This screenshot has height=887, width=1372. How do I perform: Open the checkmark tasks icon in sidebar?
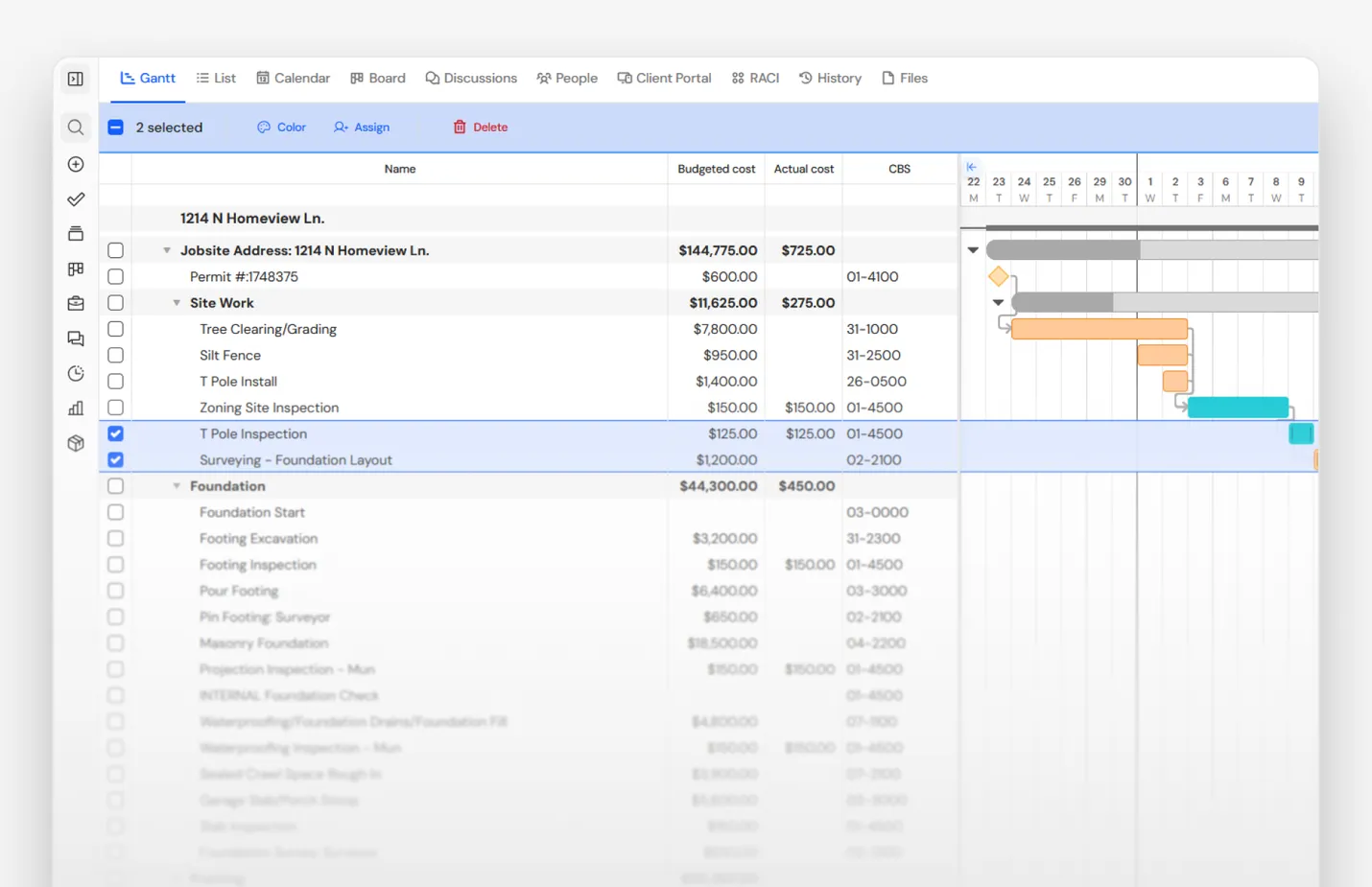76,199
